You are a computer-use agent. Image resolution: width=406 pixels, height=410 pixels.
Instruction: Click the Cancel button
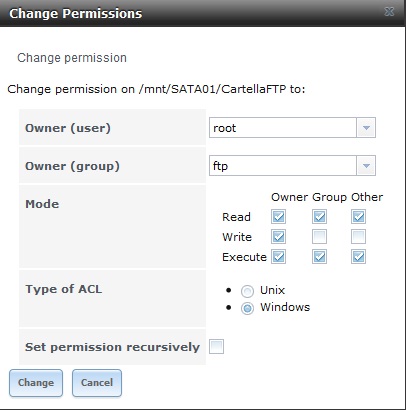[x=97, y=383]
